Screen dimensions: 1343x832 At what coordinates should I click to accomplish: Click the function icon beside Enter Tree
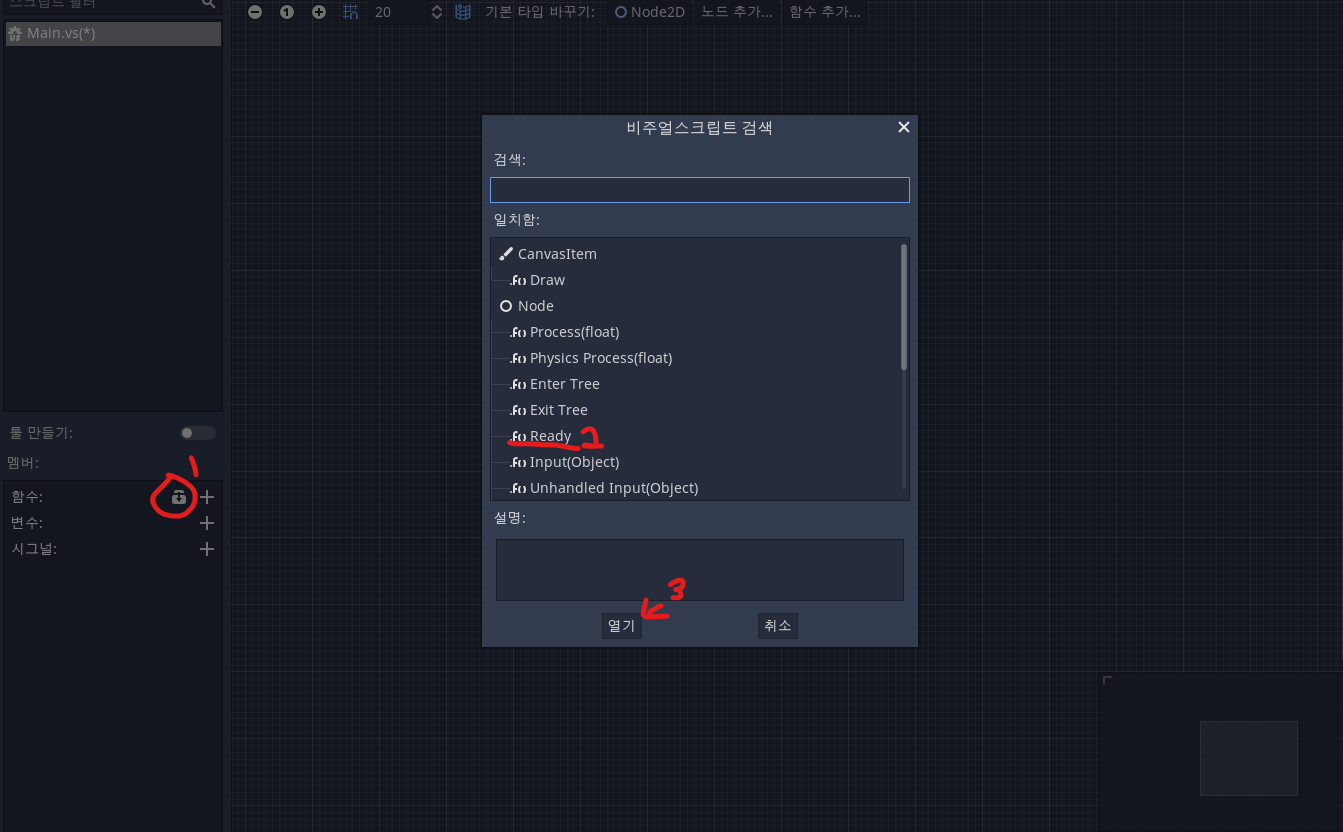pos(518,384)
